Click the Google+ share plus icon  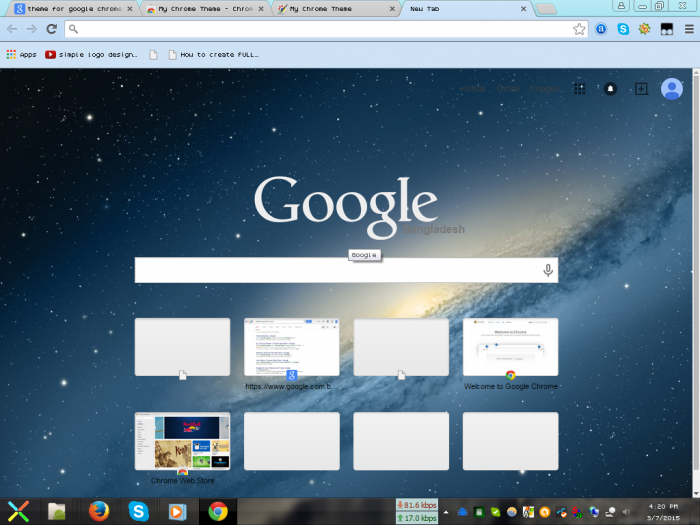(642, 89)
